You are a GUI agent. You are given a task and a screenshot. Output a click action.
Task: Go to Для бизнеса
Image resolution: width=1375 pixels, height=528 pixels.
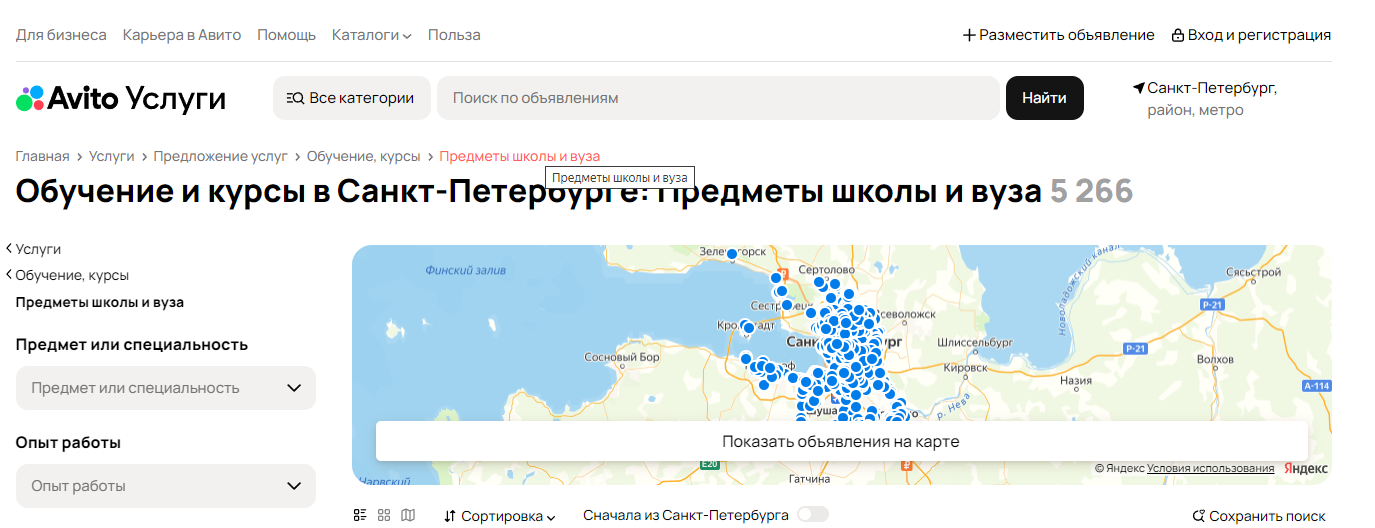61,35
